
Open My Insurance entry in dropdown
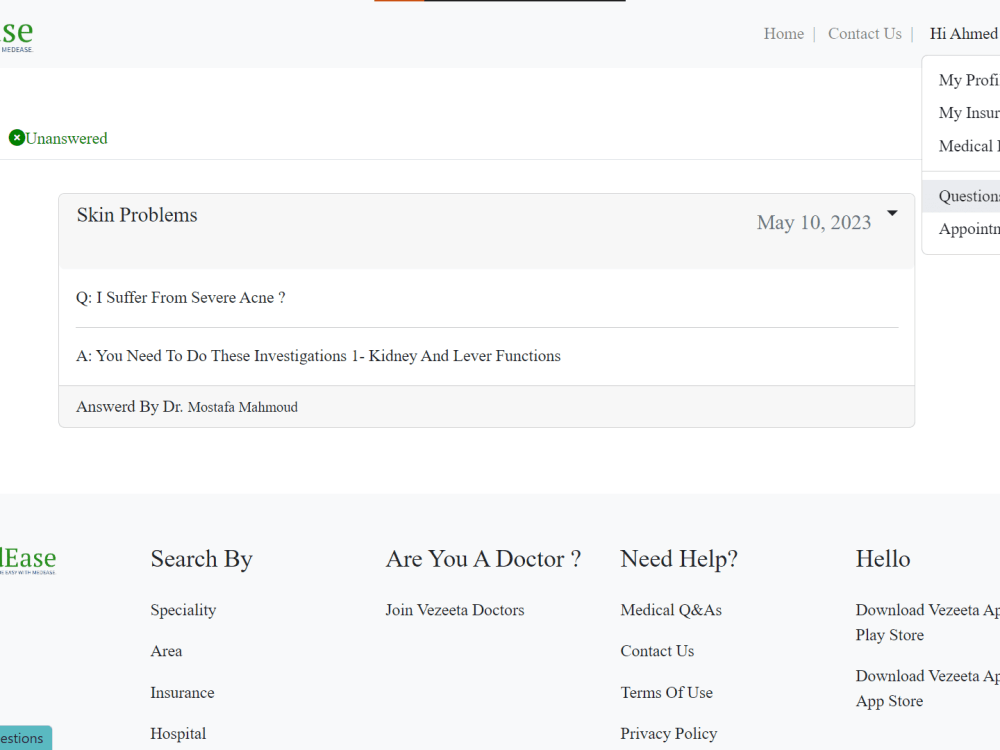(969, 113)
